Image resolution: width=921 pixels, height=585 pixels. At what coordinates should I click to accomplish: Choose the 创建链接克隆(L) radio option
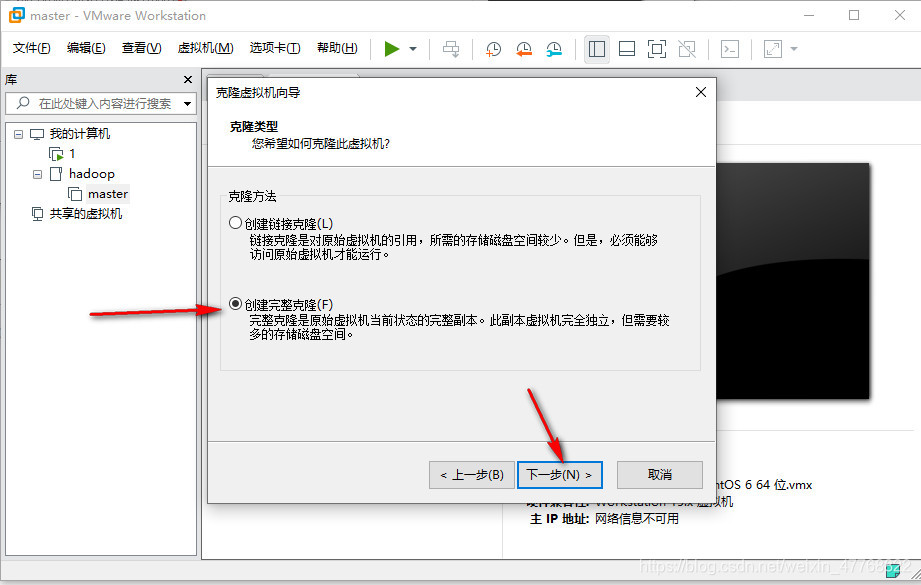235,223
